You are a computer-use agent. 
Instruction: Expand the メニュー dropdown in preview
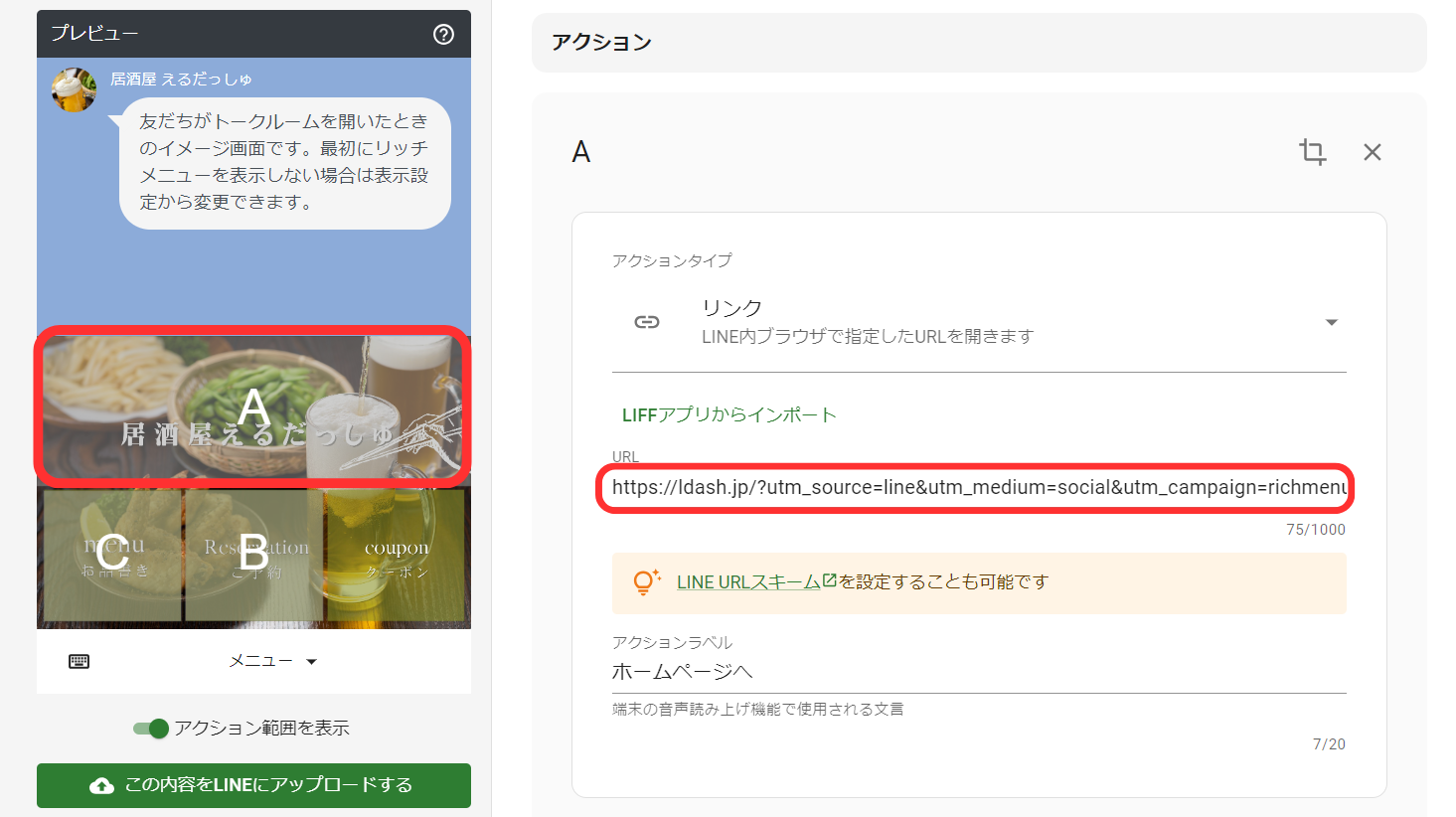point(272,662)
